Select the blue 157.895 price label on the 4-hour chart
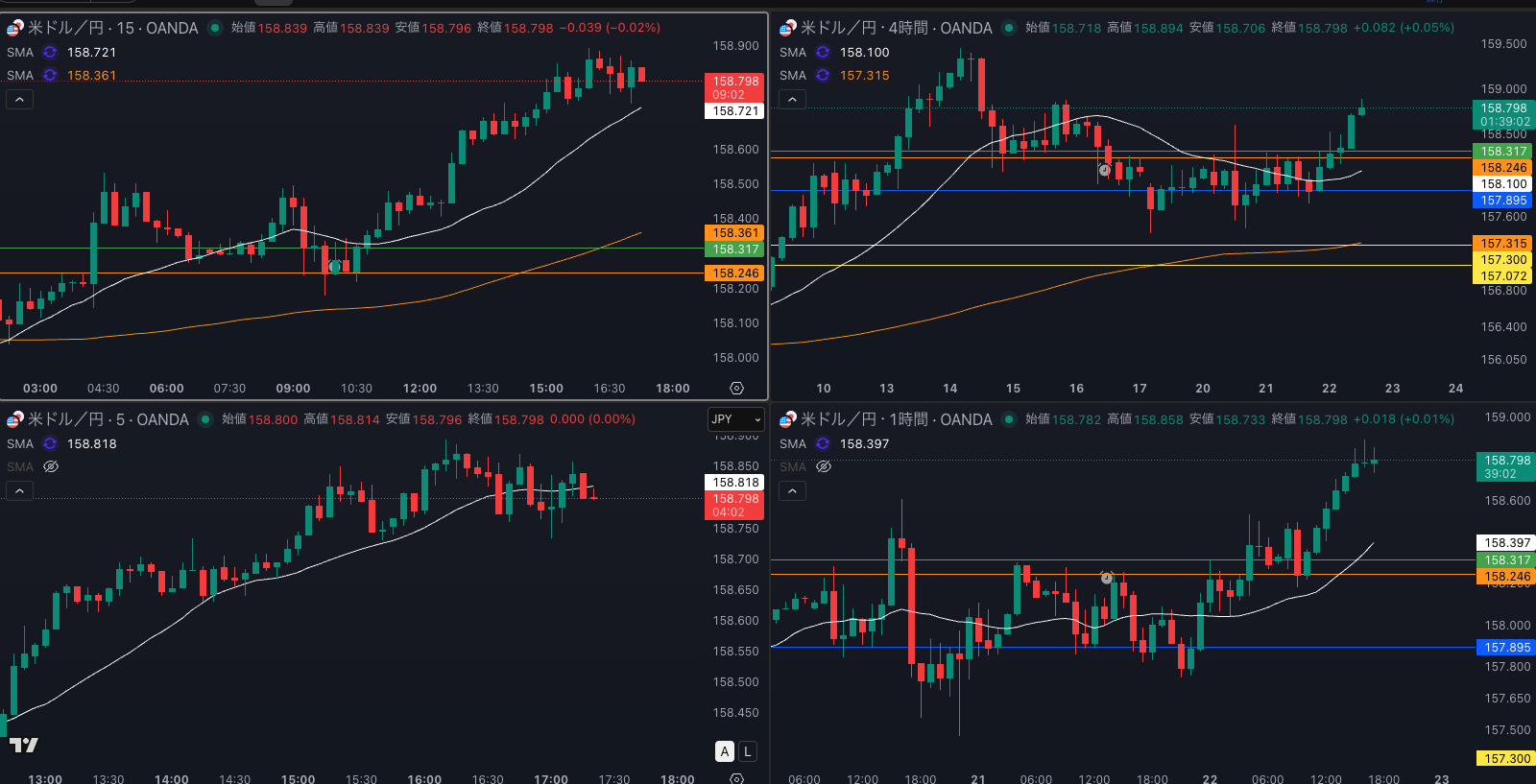The height and width of the screenshot is (784, 1536). pos(1502,201)
